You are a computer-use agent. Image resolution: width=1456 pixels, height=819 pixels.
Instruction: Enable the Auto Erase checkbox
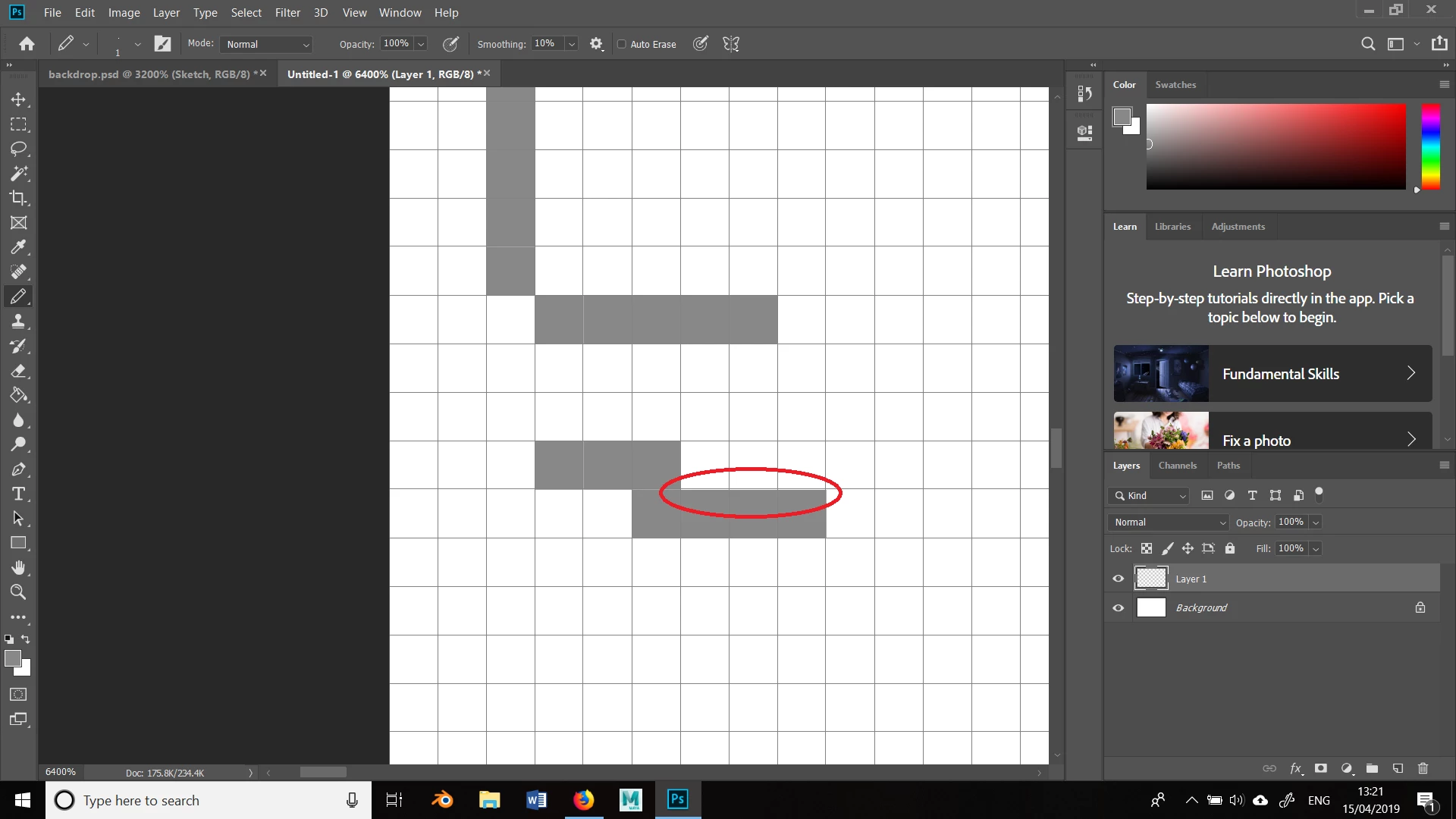622,44
